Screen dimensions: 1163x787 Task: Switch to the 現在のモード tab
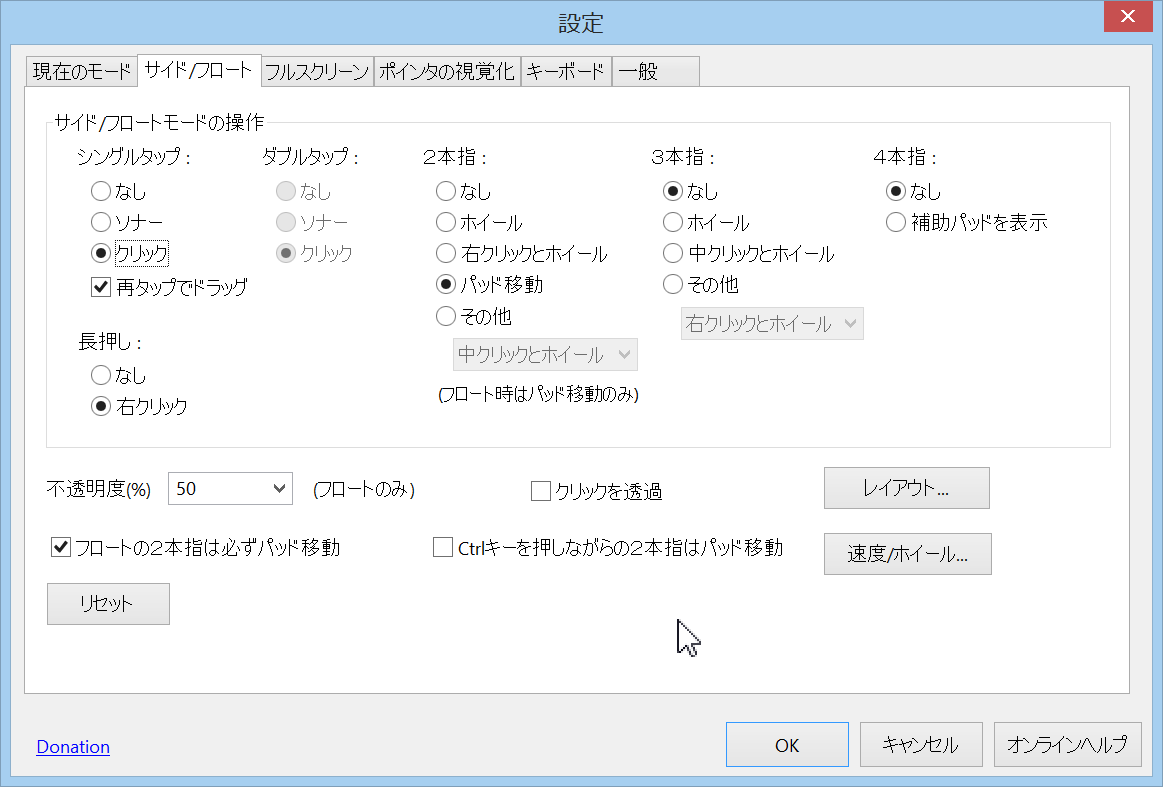pyautogui.click(x=81, y=72)
